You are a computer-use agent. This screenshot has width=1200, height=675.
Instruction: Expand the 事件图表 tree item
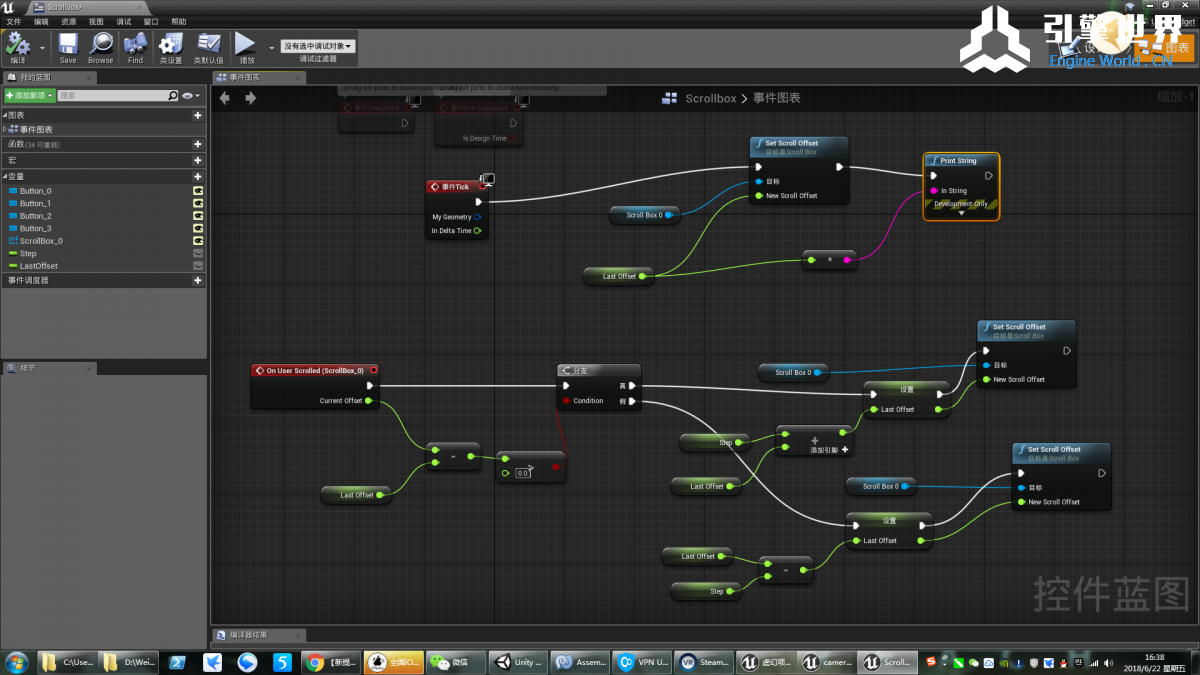coord(4,129)
